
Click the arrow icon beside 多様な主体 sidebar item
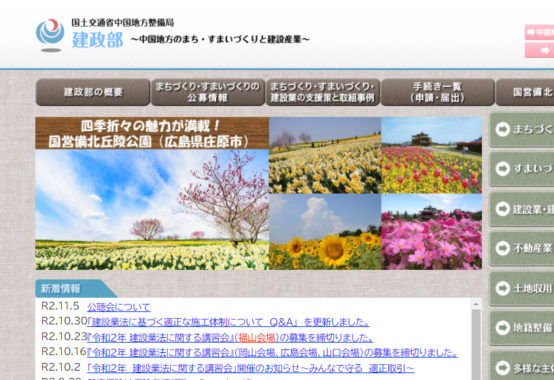pos(503,368)
